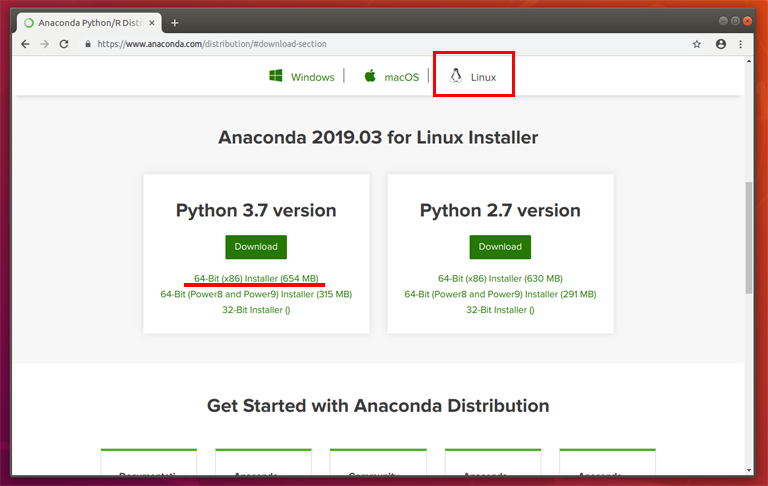Click the scrollbar up arrow
This screenshot has height=486, width=768.
coord(749,61)
